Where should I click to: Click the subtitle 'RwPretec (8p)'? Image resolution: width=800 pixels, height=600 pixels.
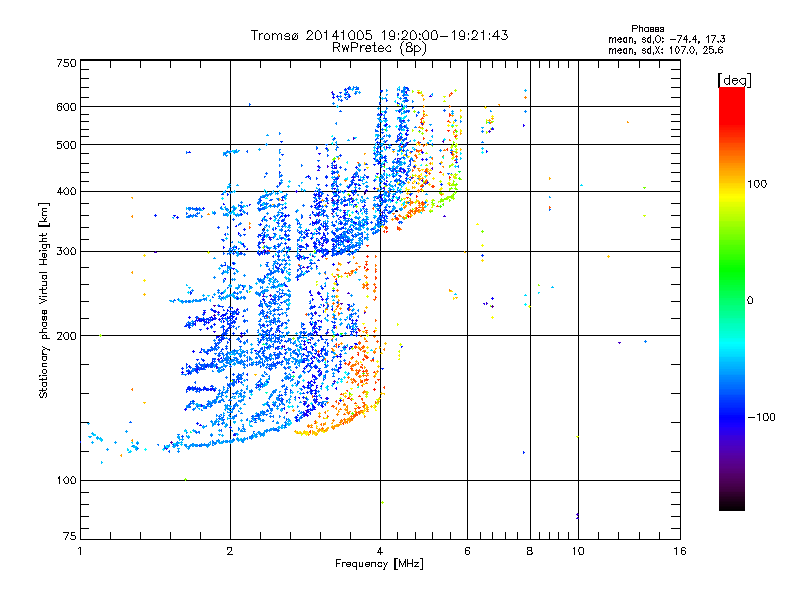tap(379, 48)
